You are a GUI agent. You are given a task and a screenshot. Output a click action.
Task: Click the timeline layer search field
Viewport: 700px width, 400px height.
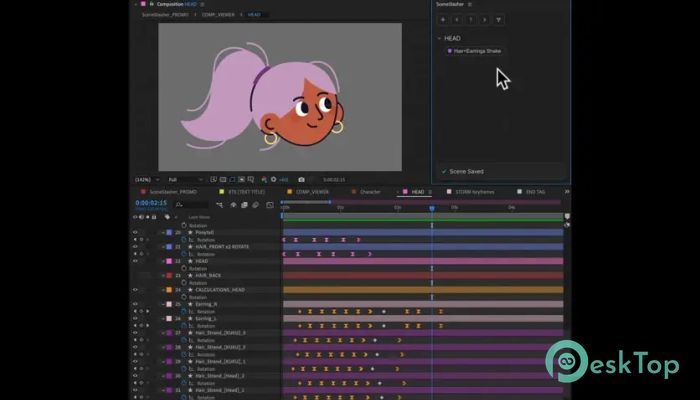coord(192,205)
